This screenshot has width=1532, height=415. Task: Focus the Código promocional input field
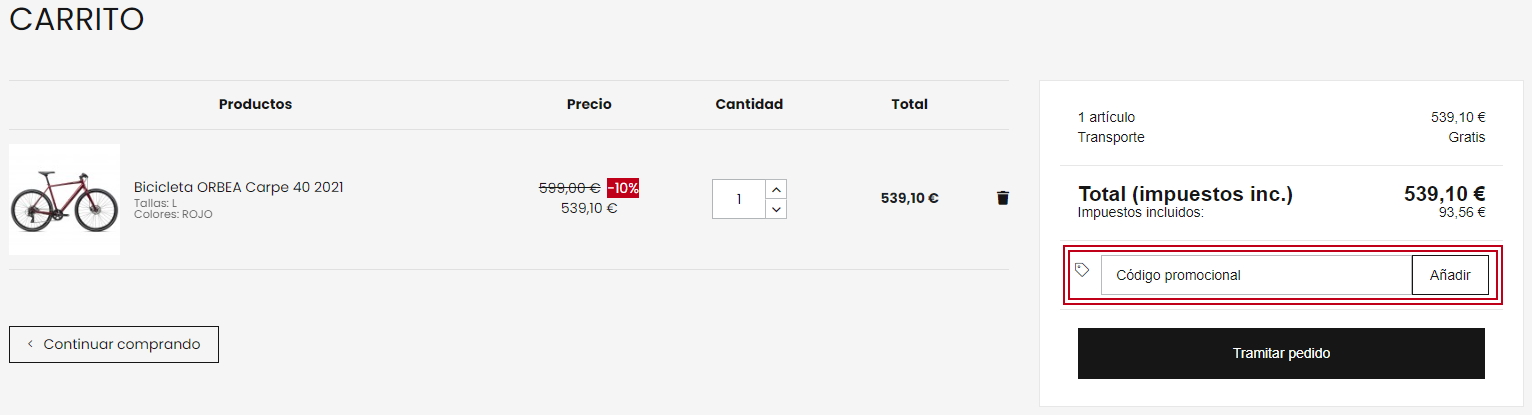tap(1256, 275)
